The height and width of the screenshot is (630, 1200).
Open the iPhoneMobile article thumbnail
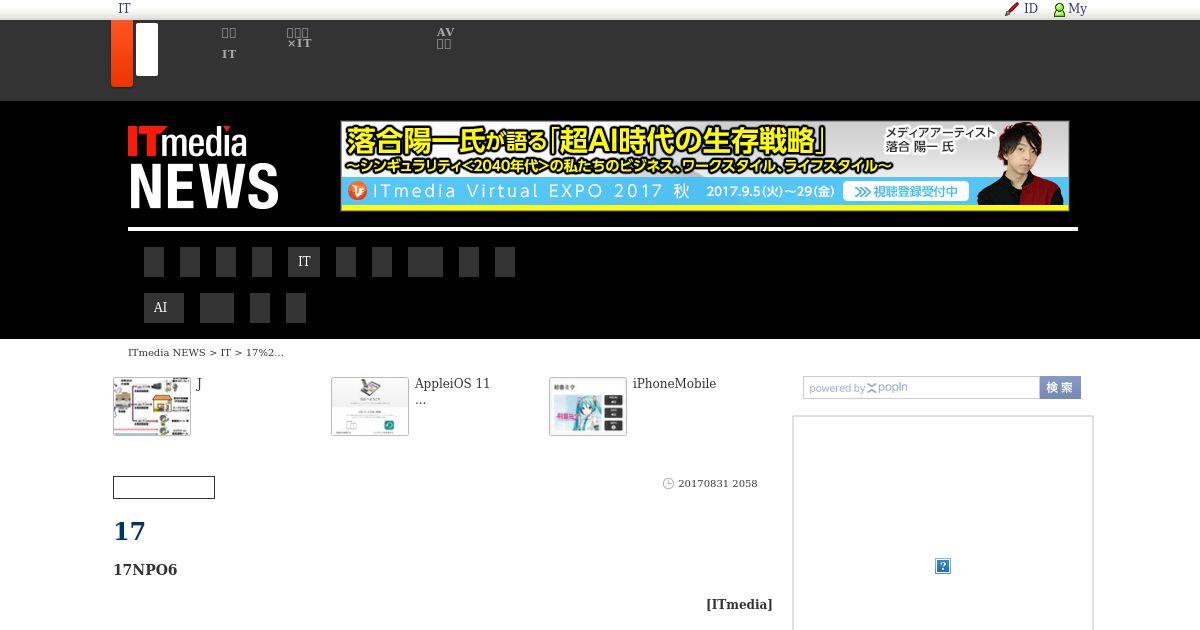[588, 406]
